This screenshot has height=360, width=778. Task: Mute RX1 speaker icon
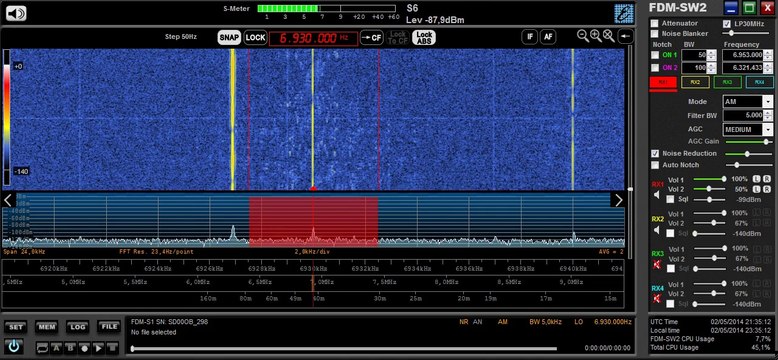coord(657,195)
